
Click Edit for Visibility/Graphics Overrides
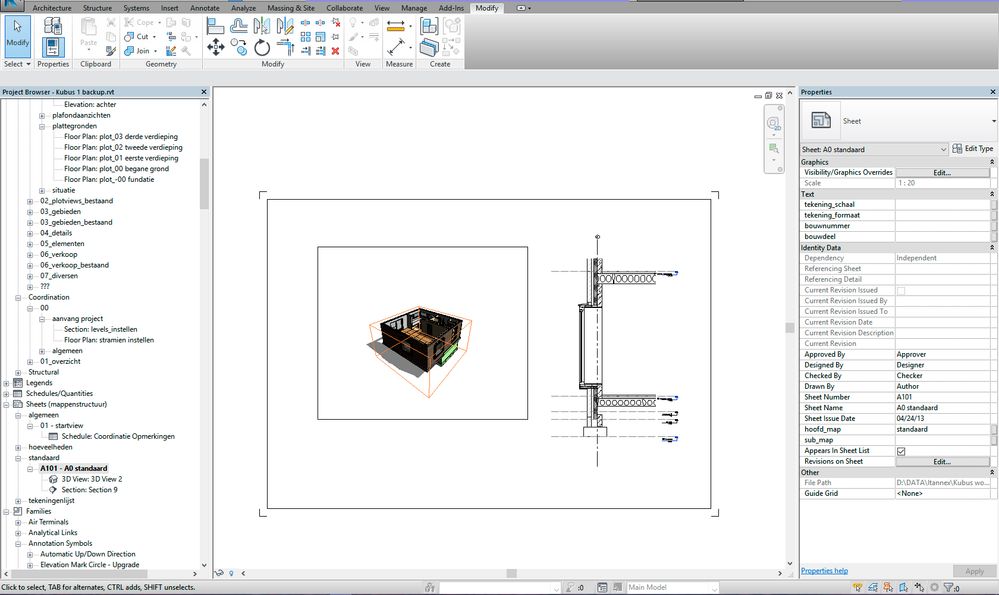942,173
